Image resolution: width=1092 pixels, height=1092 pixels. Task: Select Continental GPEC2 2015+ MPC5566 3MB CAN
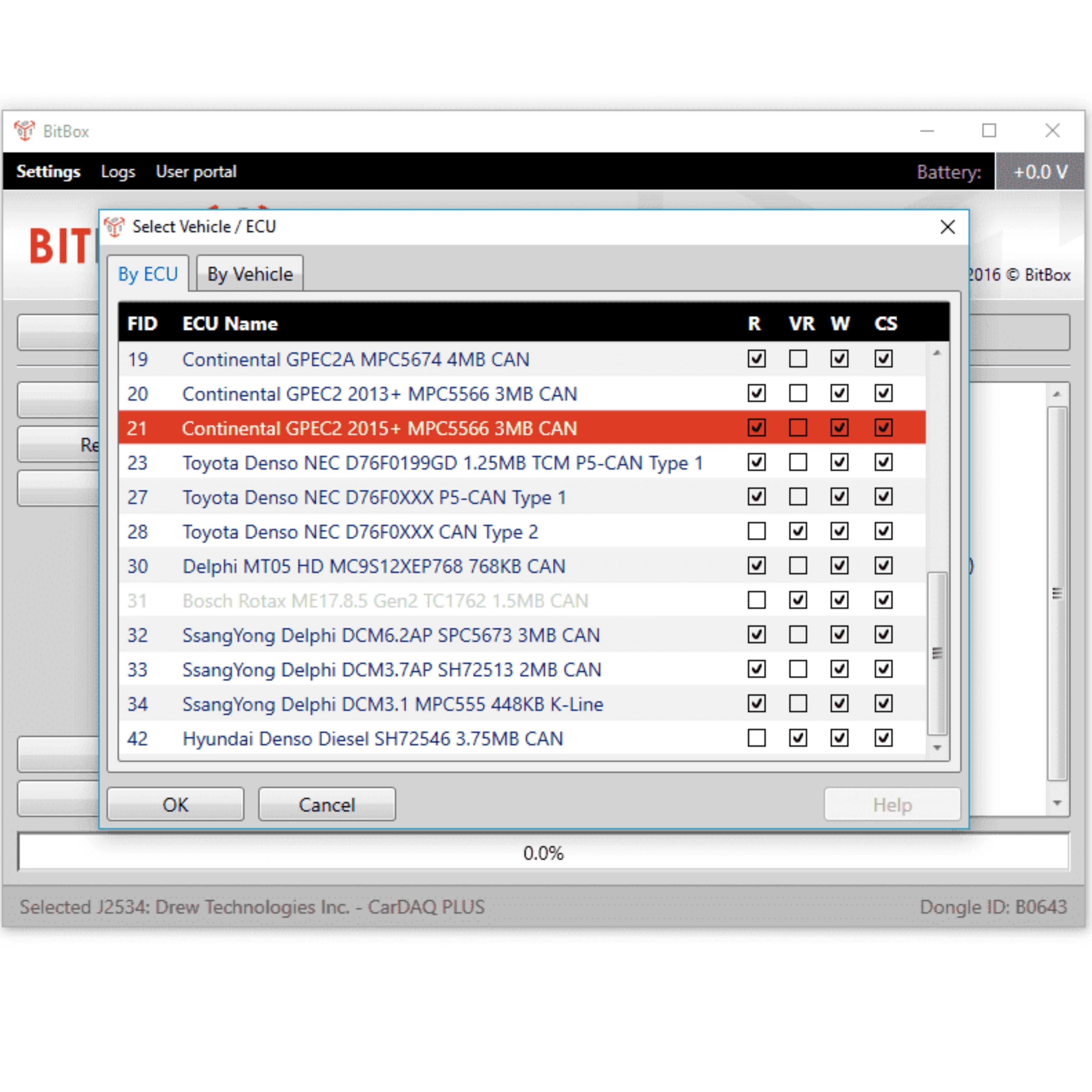pyautogui.click(x=522, y=428)
